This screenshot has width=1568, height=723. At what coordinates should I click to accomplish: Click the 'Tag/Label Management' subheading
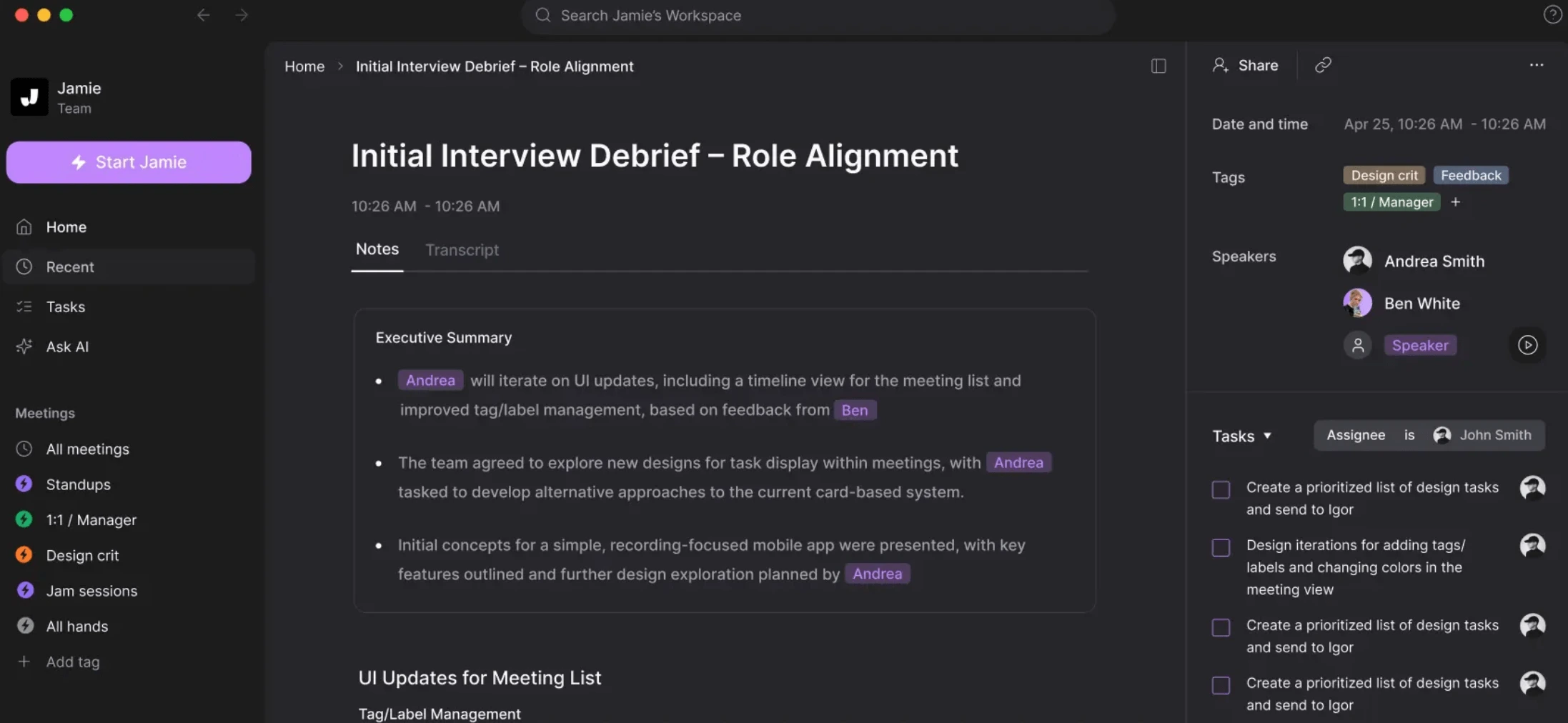click(440, 714)
